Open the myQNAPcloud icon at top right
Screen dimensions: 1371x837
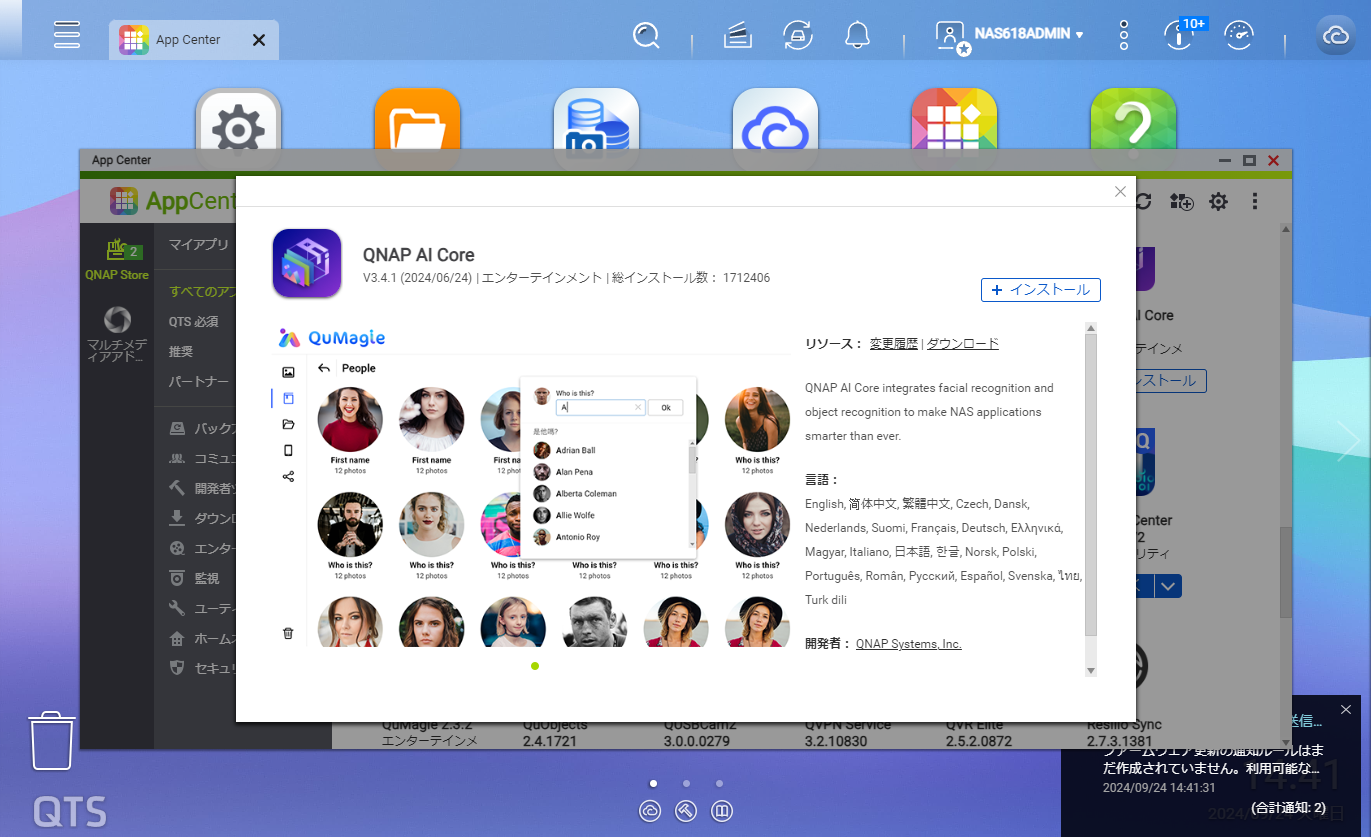(x=1336, y=36)
